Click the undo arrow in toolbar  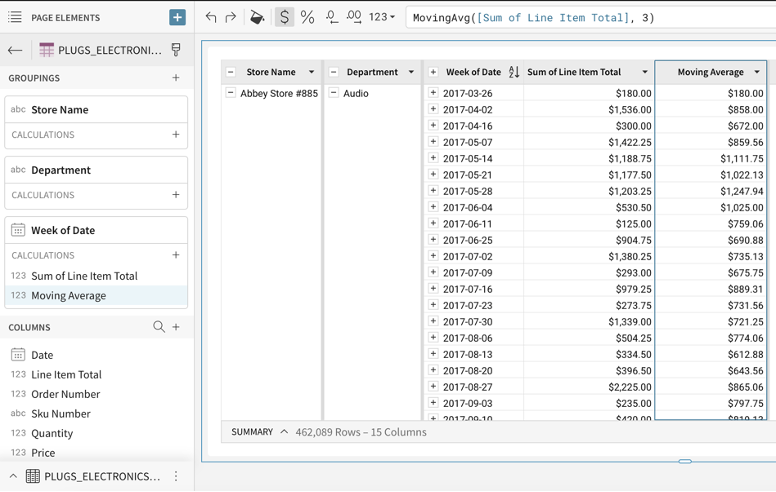(211, 17)
